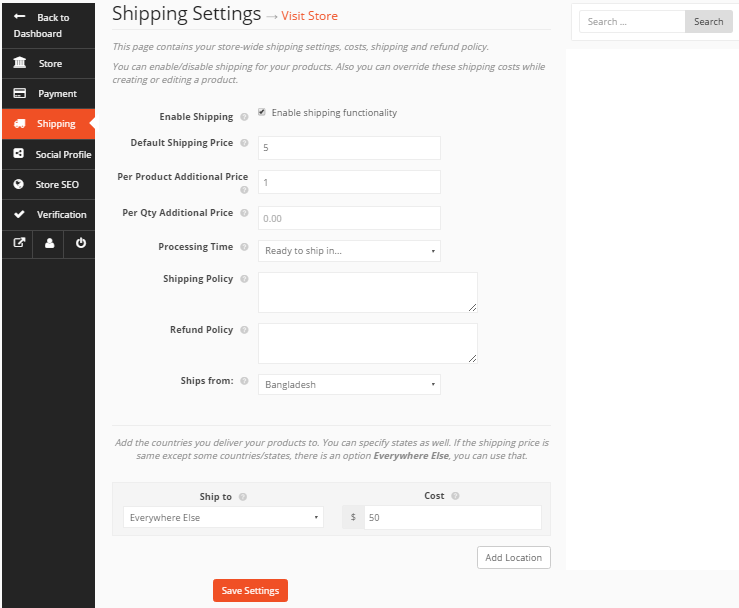Open the Processing Time dropdown

tap(349, 251)
